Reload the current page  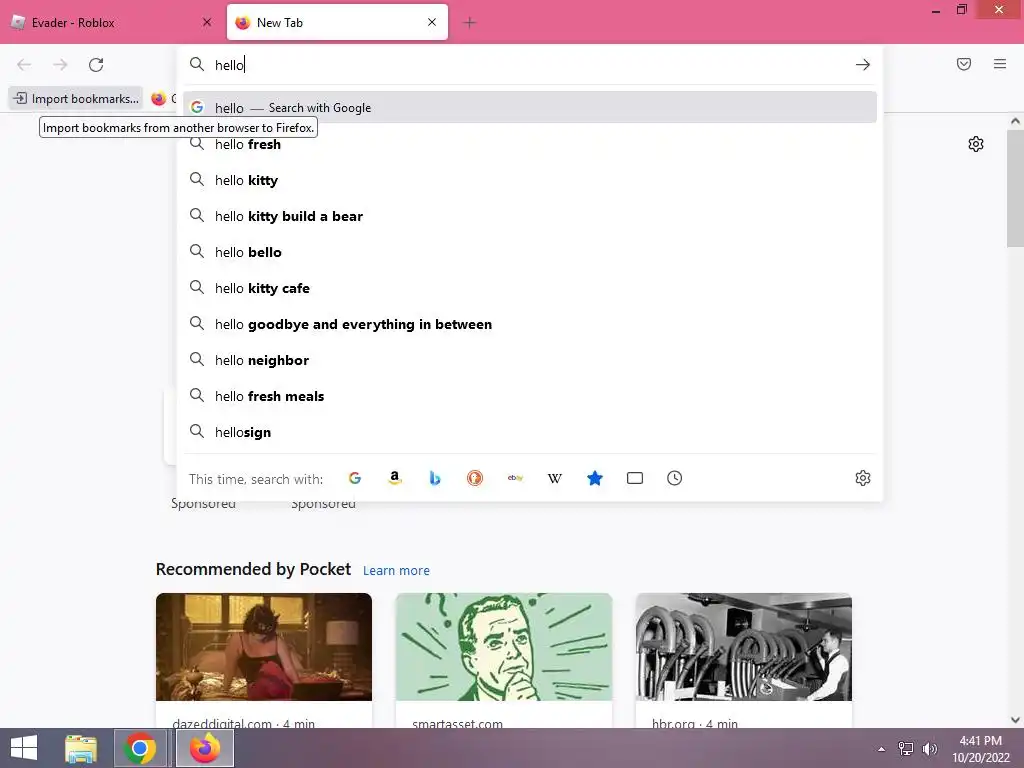pos(96,65)
